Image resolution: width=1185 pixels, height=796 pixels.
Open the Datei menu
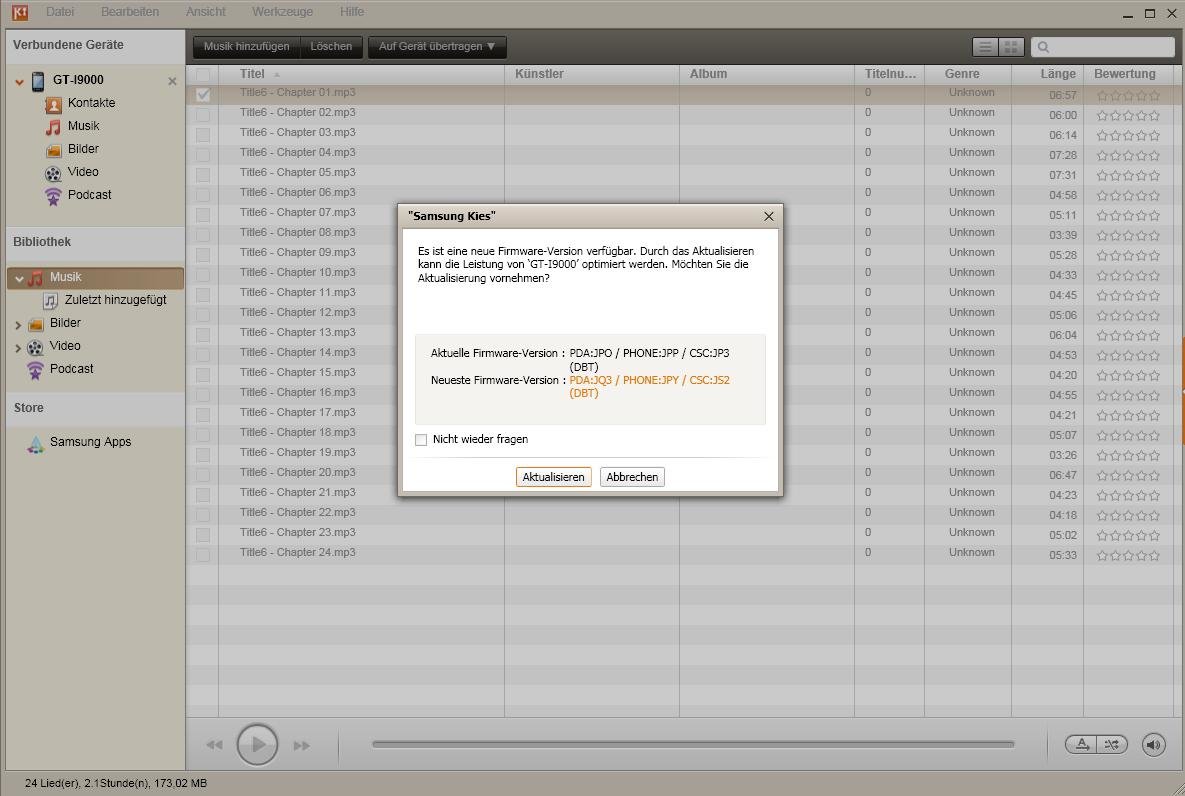pos(60,12)
